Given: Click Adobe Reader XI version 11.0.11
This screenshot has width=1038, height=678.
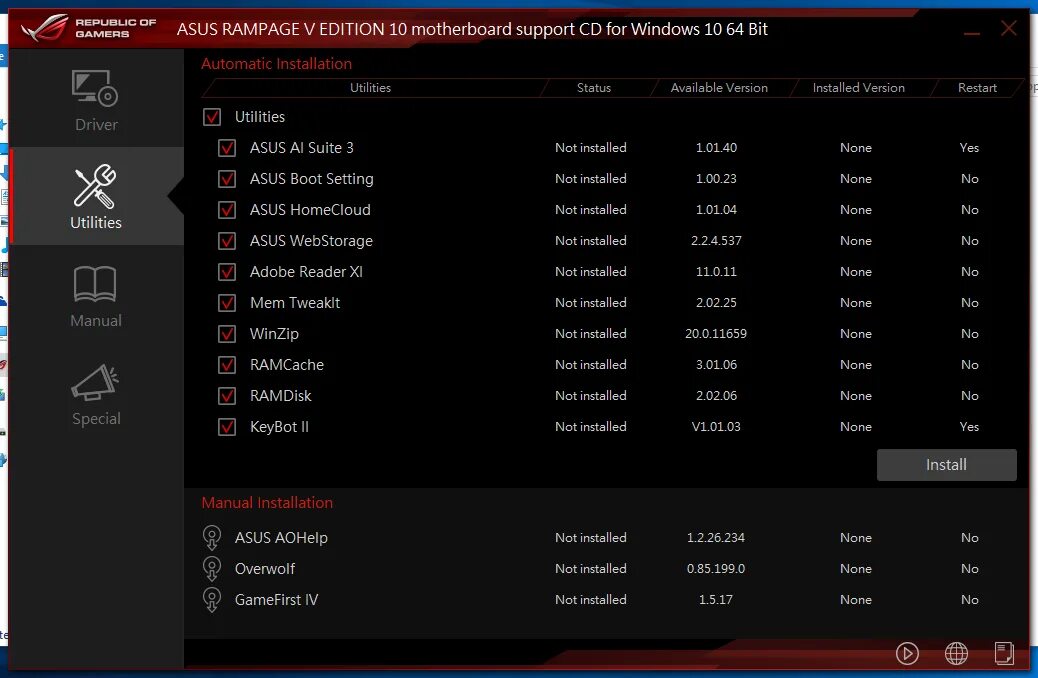Looking at the screenshot, I should 716,272.
